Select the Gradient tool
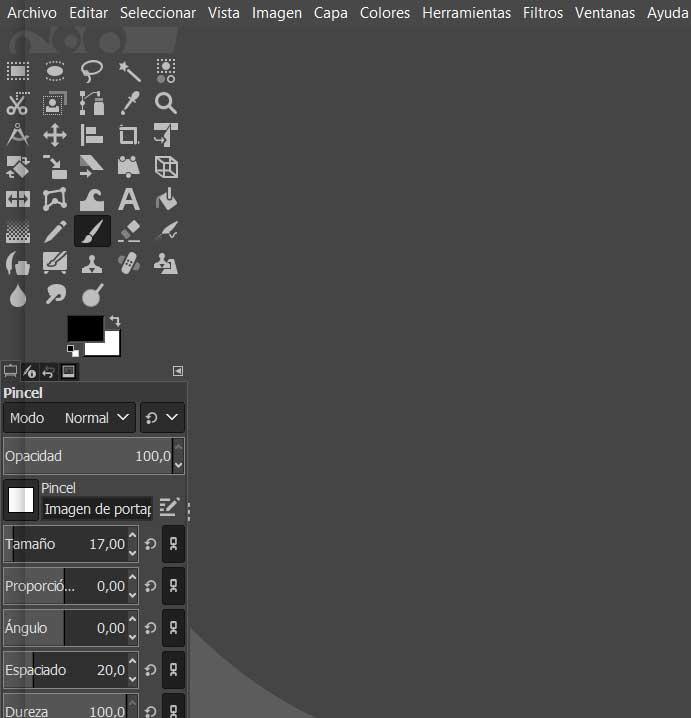The width and height of the screenshot is (691, 718). tap(18, 232)
